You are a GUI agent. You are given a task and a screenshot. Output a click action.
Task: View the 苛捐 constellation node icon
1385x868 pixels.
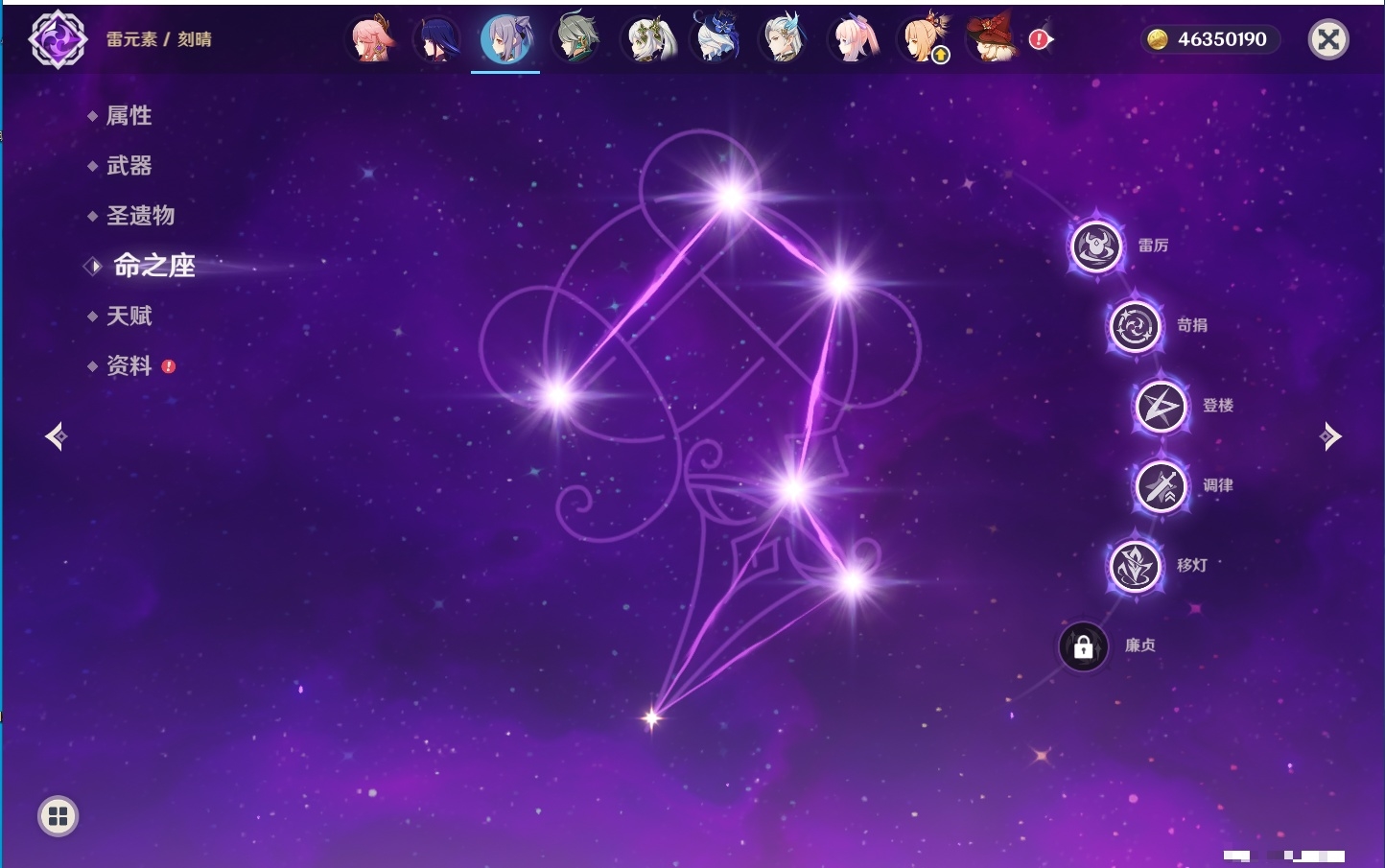pos(1135,326)
